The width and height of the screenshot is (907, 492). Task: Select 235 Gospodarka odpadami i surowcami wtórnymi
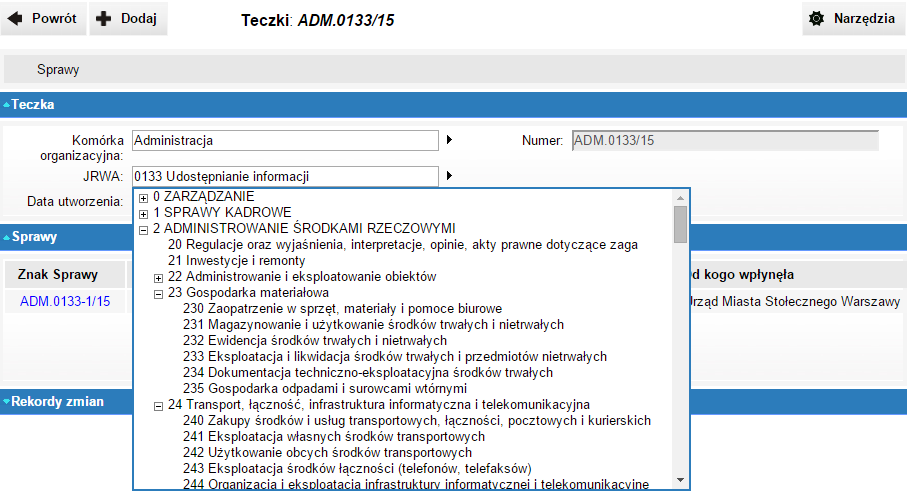coord(324,388)
